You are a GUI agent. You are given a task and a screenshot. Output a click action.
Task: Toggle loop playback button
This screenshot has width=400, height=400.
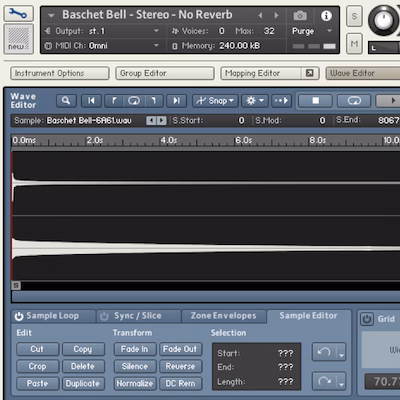click(354, 101)
